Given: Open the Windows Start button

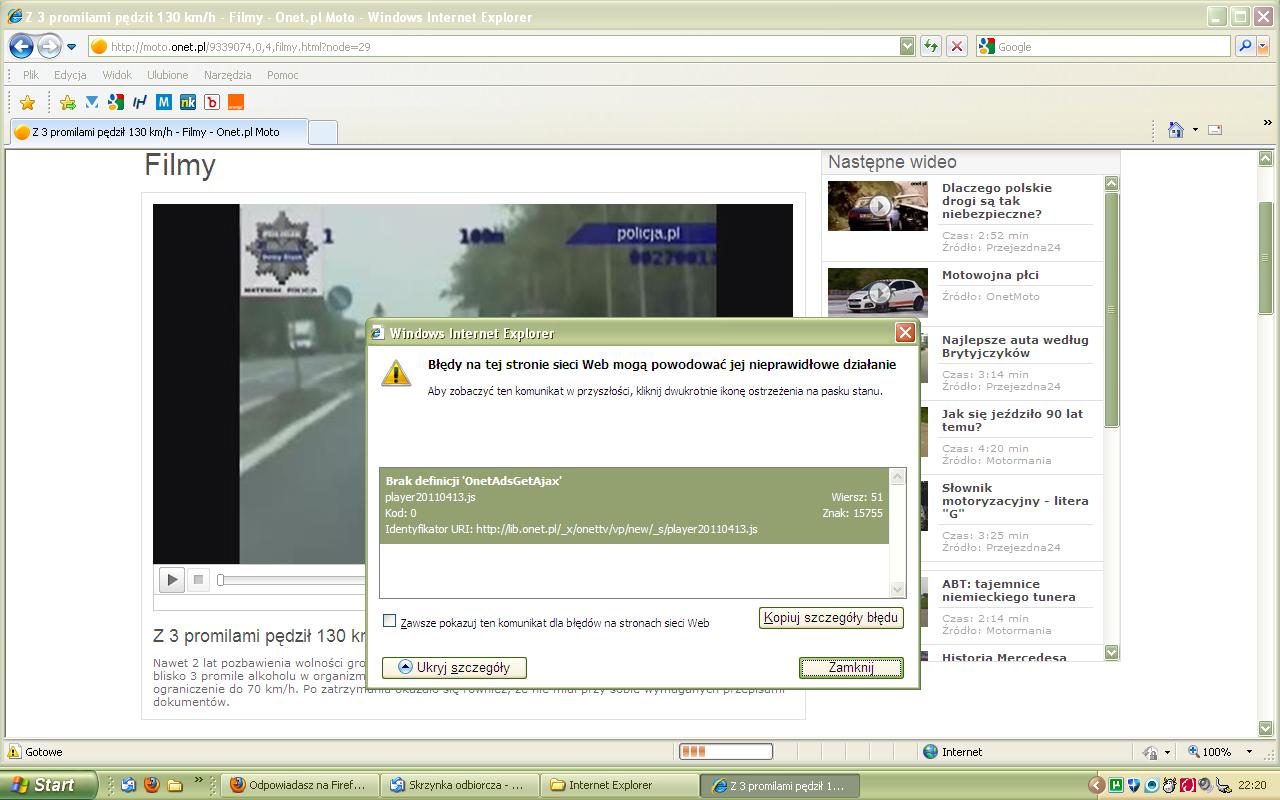Looking at the screenshot, I should pos(48,785).
